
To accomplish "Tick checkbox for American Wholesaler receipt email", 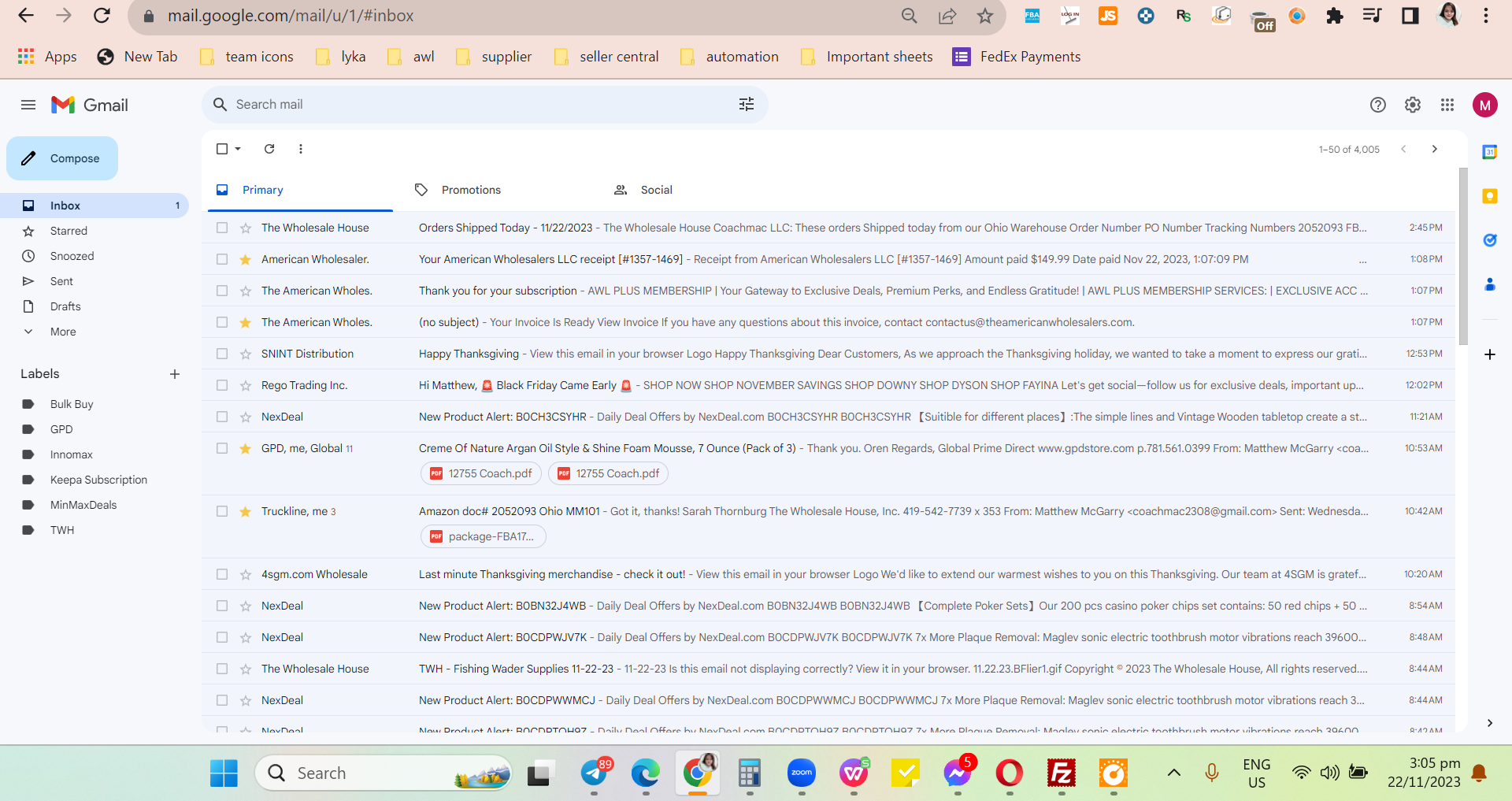I will [222, 259].
